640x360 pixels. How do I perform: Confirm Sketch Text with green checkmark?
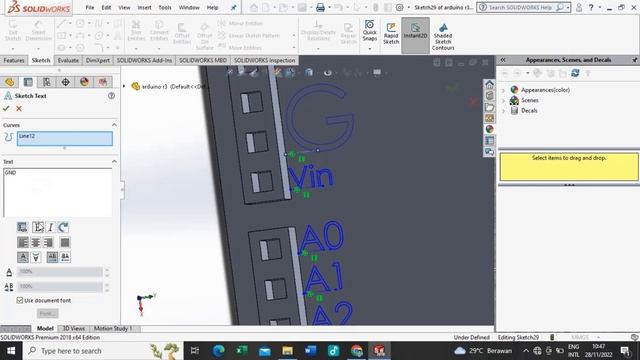6,108
